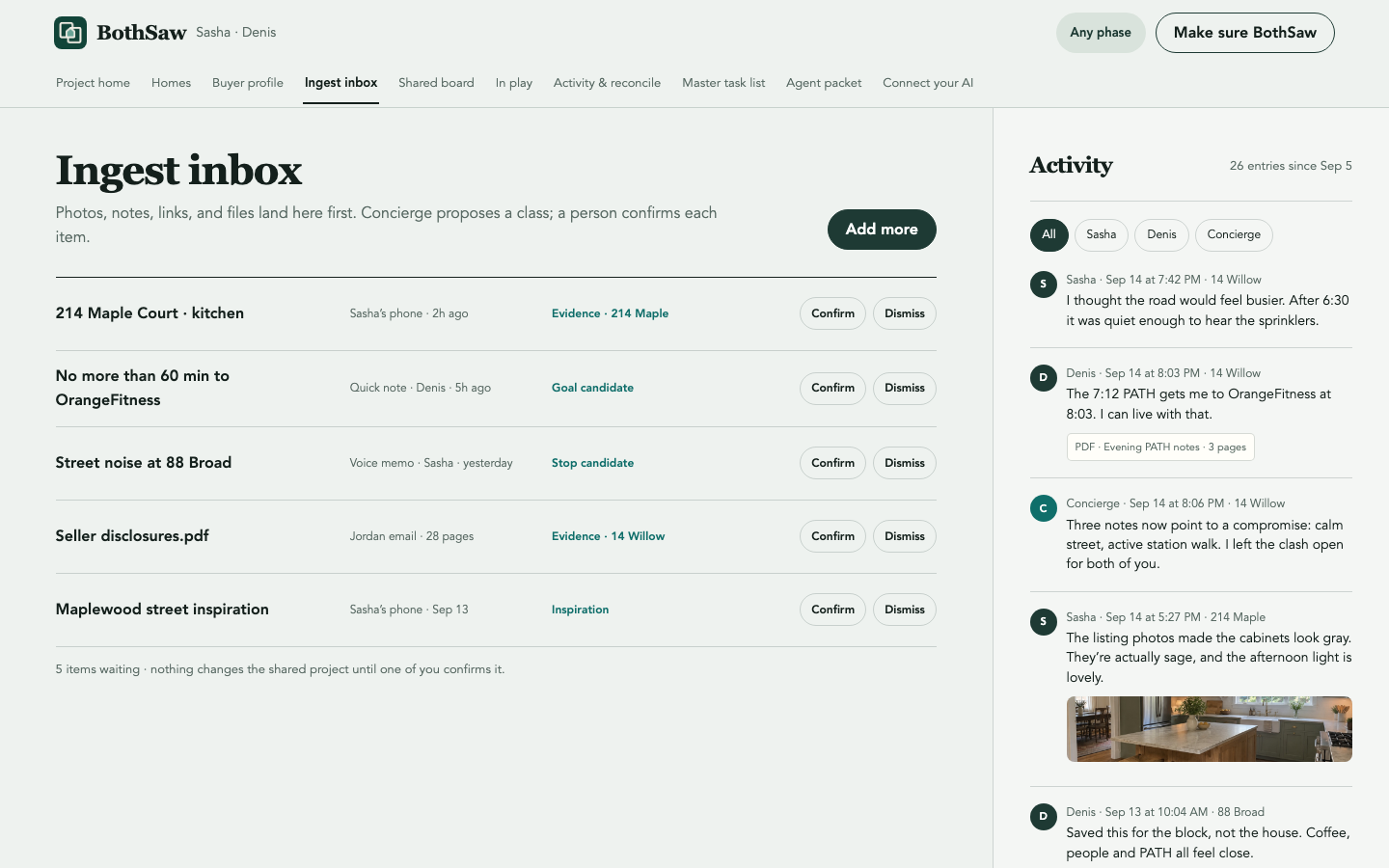Viewport: 1389px width, 868px height.
Task: Filter activity by Sasha
Action: (x=1101, y=234)
